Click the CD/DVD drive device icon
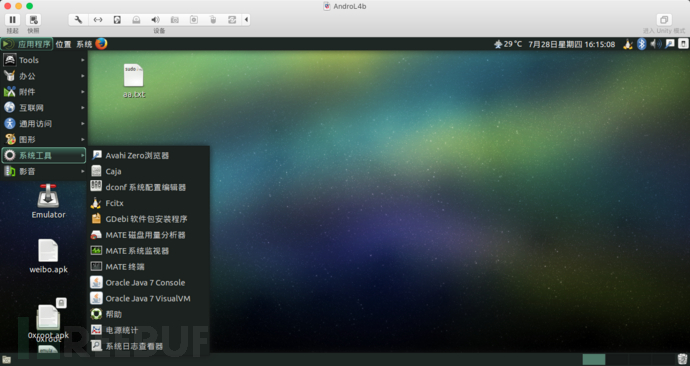 point(136,20)
